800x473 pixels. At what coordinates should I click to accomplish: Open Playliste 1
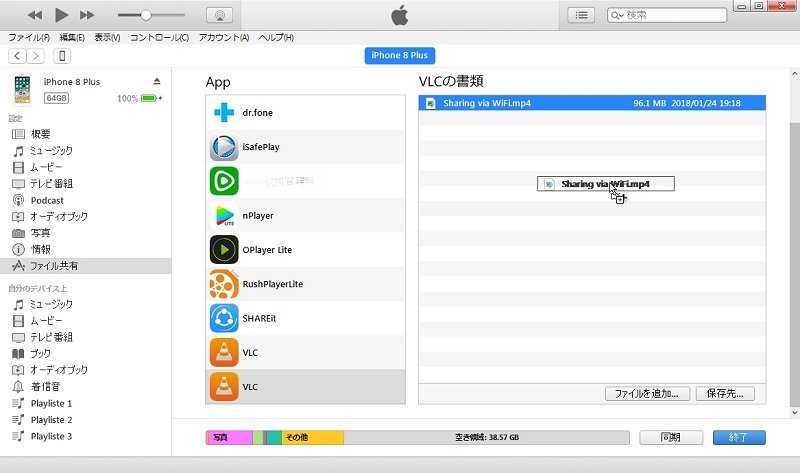pyautogui.click(x=86, y=403)
